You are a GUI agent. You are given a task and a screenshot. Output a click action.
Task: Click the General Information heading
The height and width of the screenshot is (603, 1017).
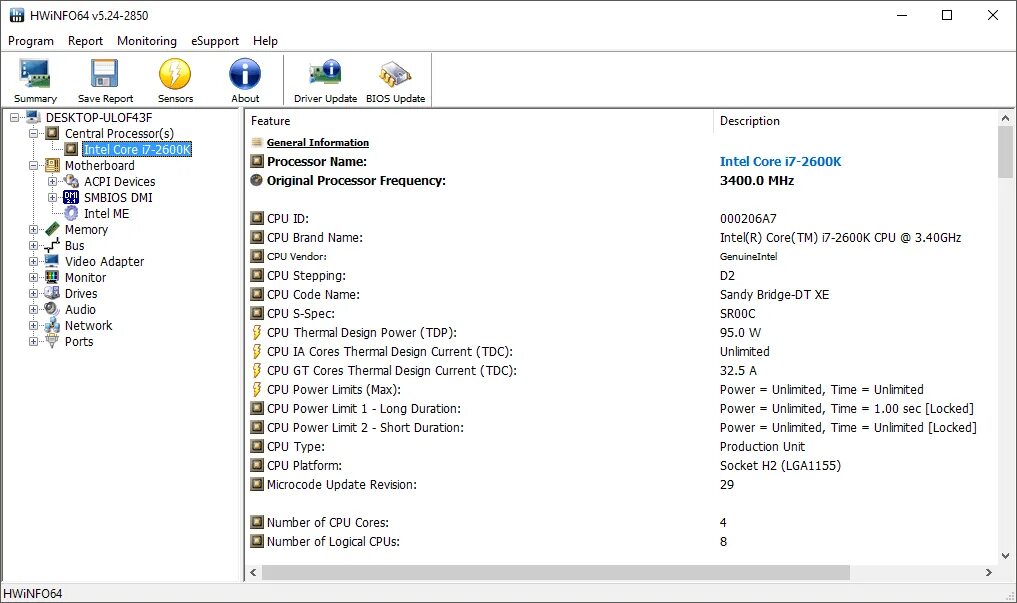coord(318,143)
